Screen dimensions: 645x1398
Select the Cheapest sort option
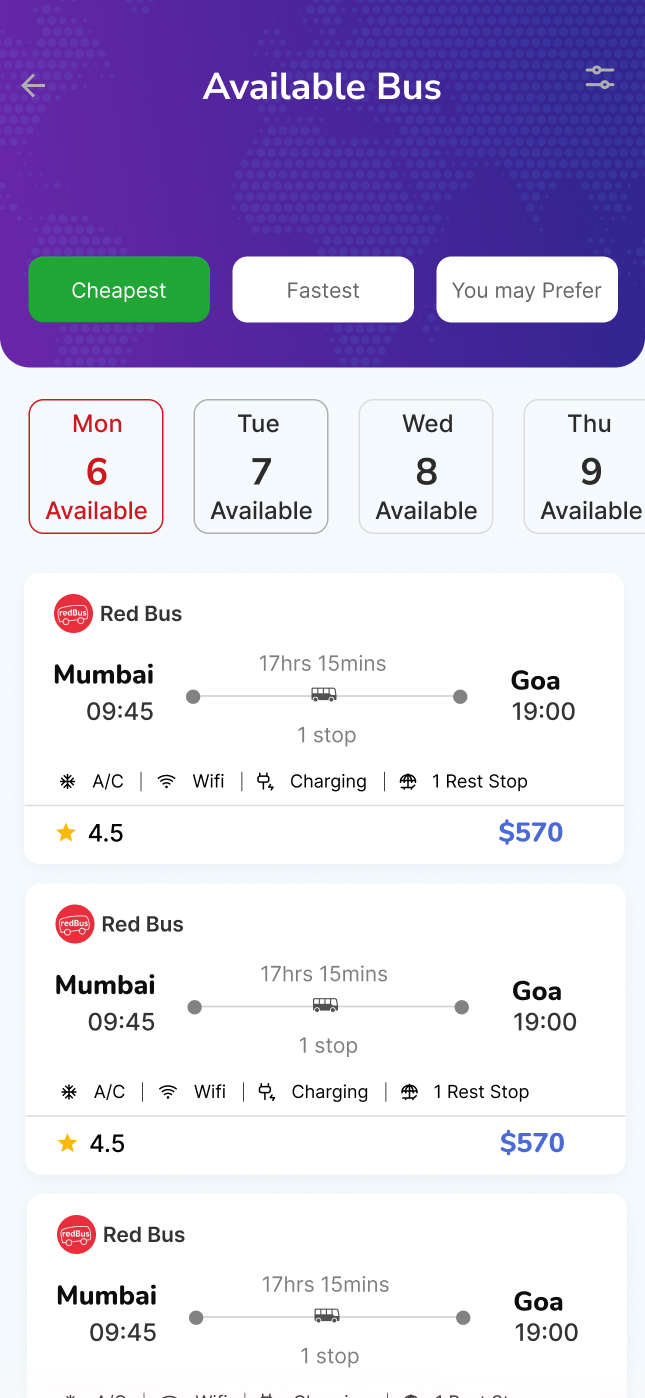point(119,290)
